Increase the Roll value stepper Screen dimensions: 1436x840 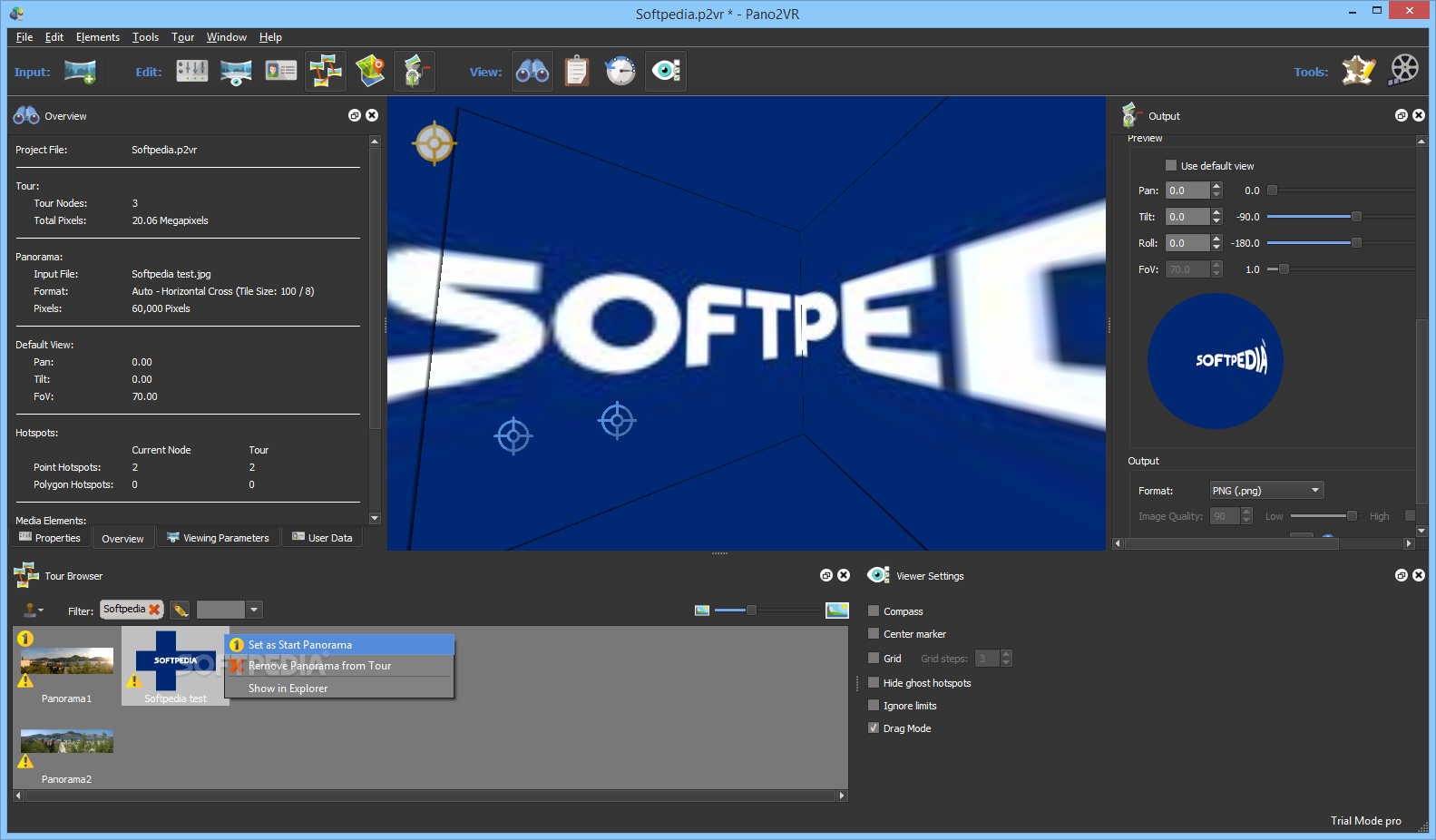(1216, 239)
